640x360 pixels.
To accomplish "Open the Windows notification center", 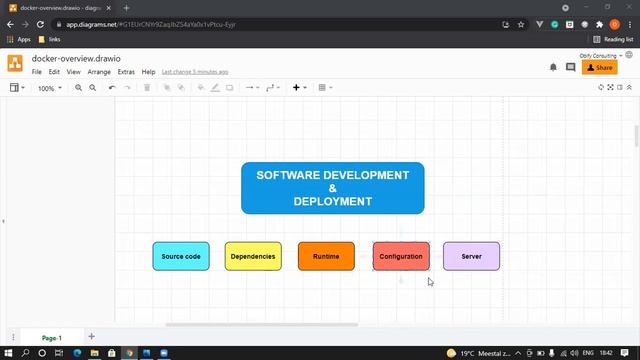I will coord(624,353).
